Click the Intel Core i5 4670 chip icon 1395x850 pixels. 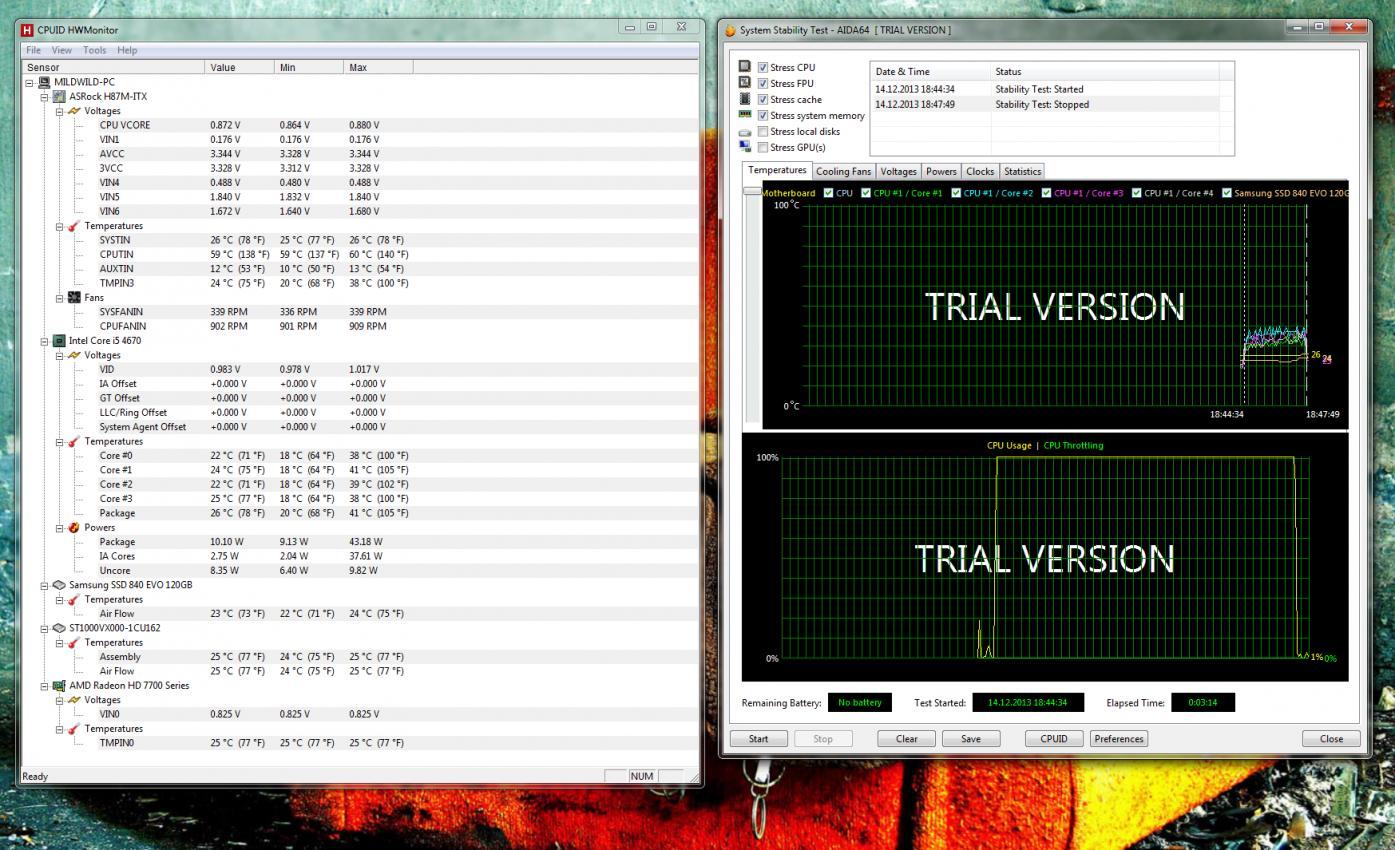pyautogui.click(x=59, y=340)
